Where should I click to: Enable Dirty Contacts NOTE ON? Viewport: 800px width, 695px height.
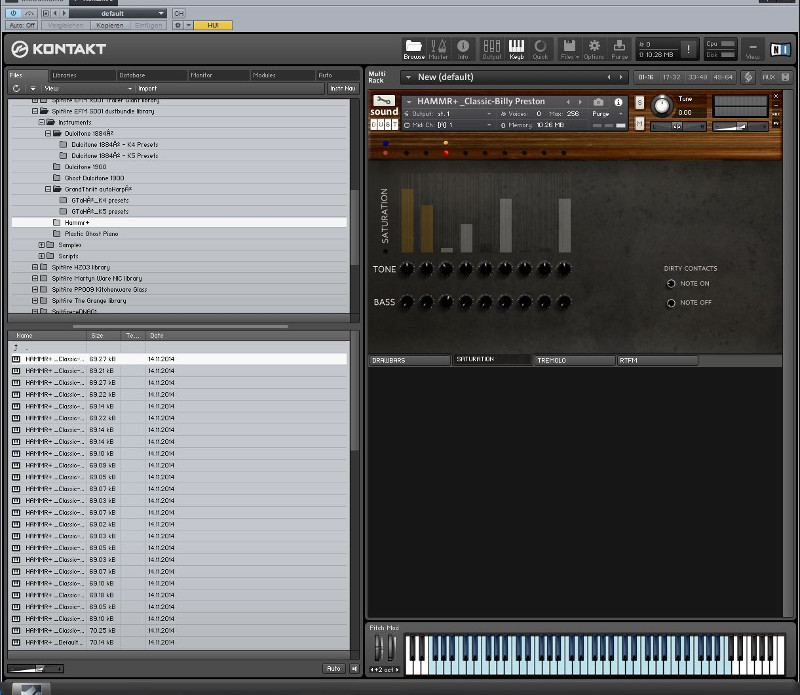671,284
